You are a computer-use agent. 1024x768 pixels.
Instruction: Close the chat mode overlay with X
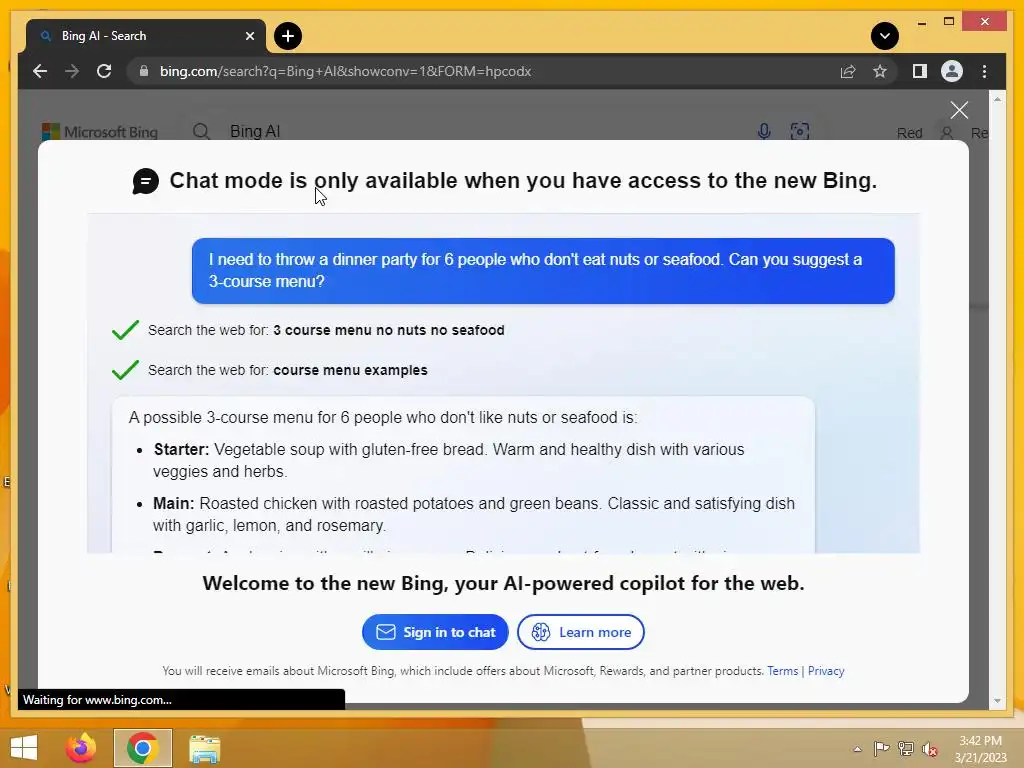point(959,110)
